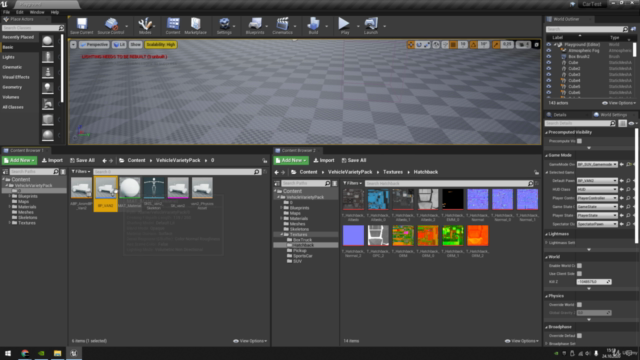Open the Window menu
The width and height of the screenshot is (640, 360).
(x=37, y=12)
